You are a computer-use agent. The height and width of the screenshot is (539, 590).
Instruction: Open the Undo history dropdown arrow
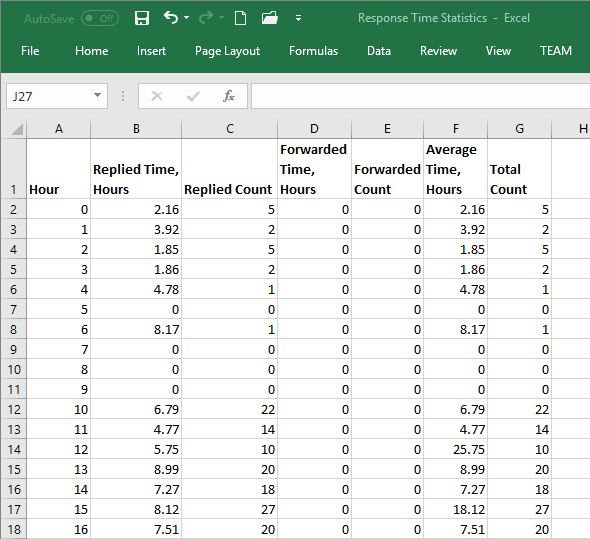(187, 18)
